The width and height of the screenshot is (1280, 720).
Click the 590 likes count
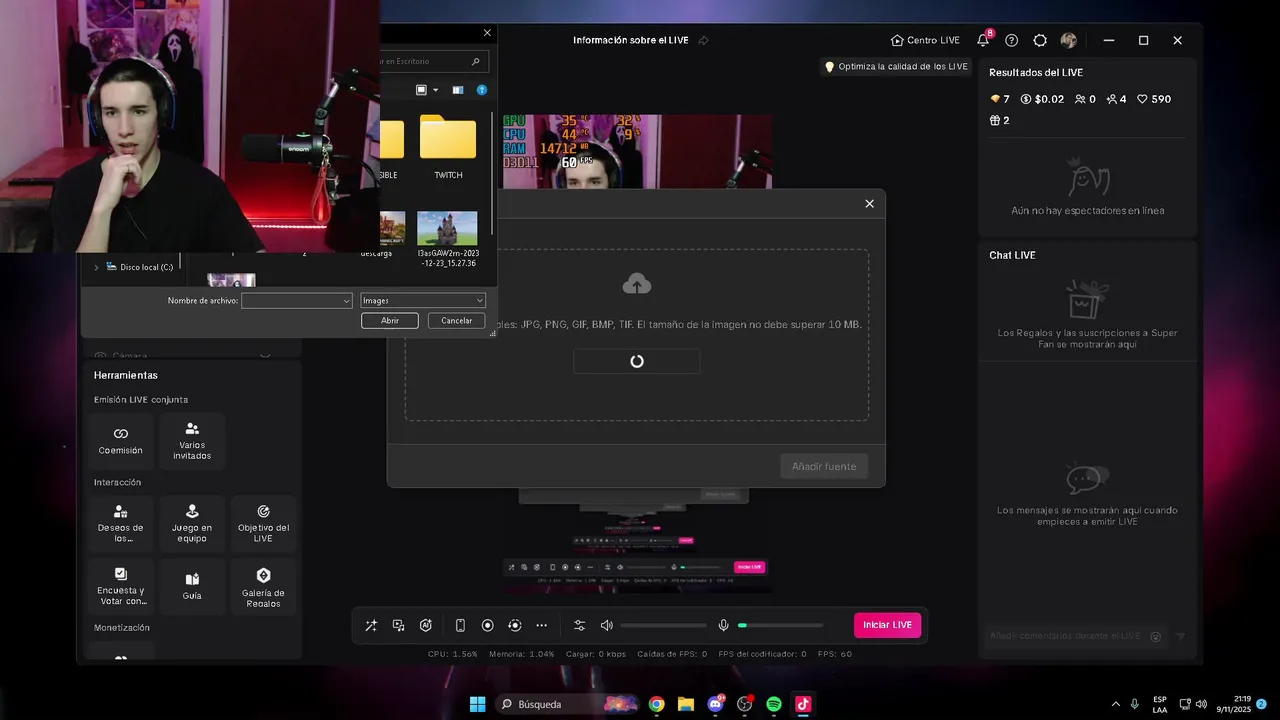(x=1154, y=99)
